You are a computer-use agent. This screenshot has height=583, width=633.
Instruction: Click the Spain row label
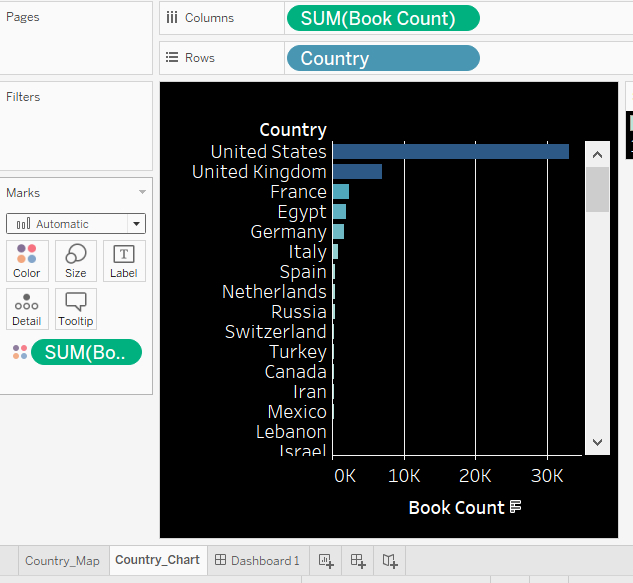[x=303, y=272]
